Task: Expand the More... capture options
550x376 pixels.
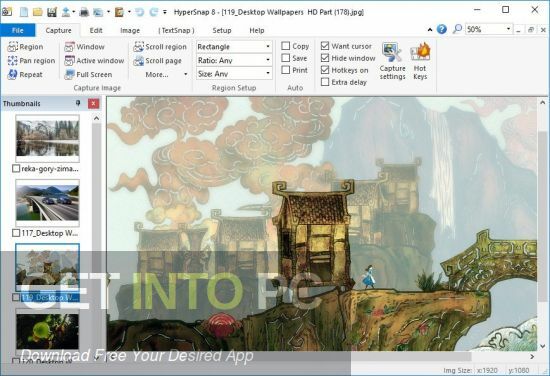Action: (166, 74)
